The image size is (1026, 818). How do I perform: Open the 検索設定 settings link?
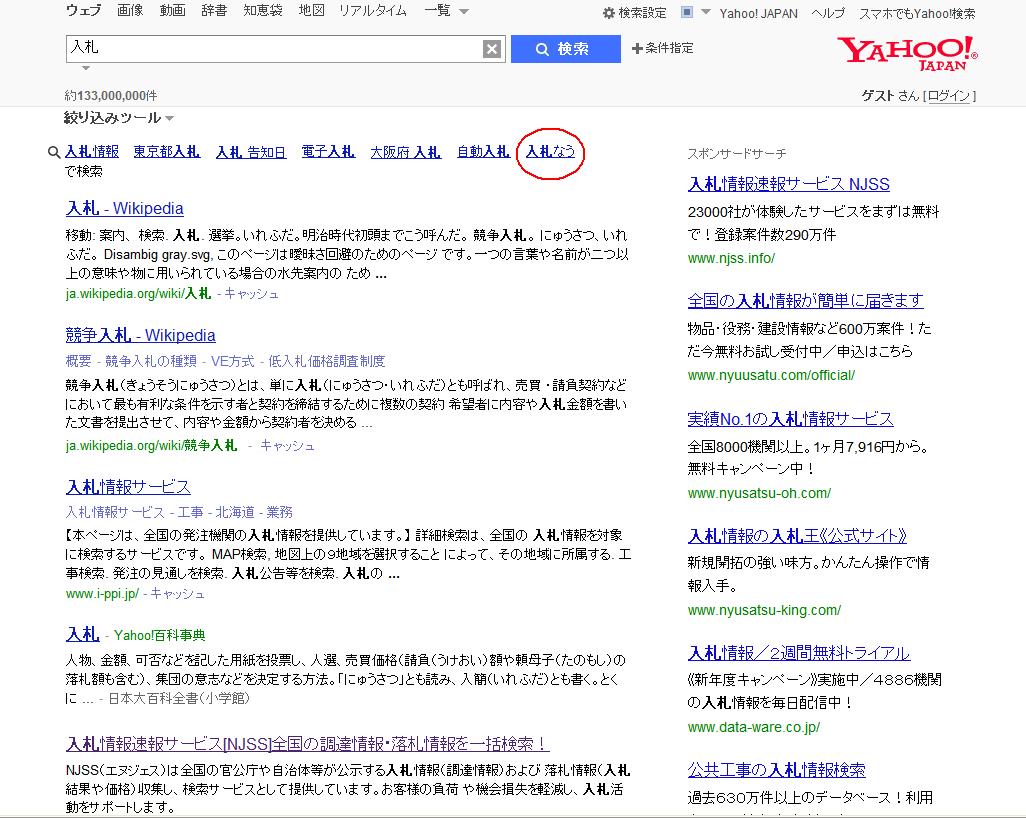[643, 13]
